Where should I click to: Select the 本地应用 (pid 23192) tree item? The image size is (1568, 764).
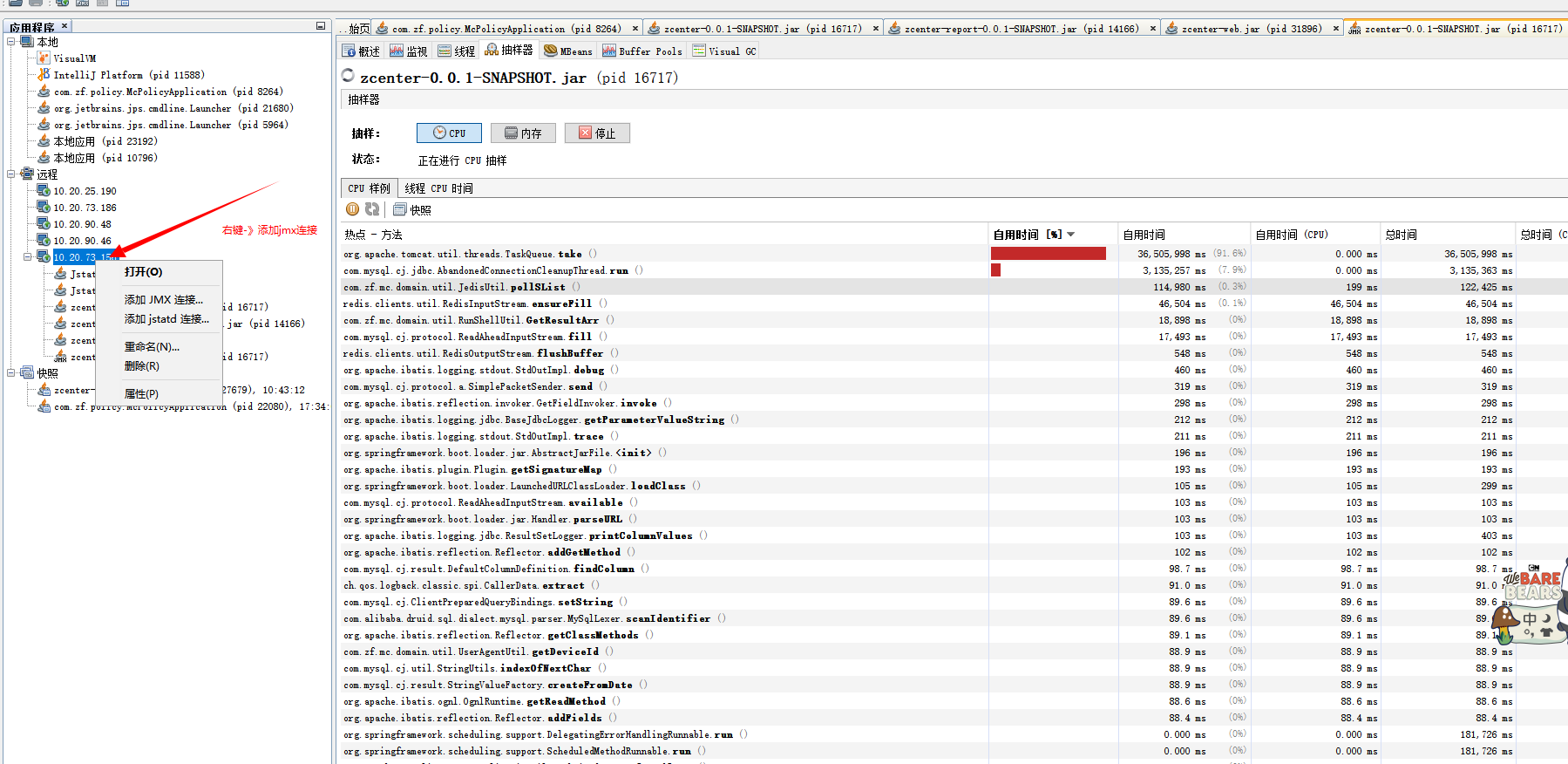coord(98,141)
